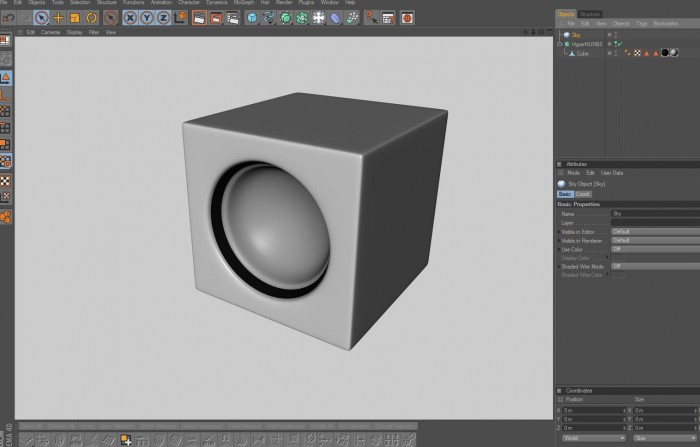Open the Shaded Wire Mode dropdown
Image resolution: width=700 pixels, height=447 pixels.
point(655,266)
